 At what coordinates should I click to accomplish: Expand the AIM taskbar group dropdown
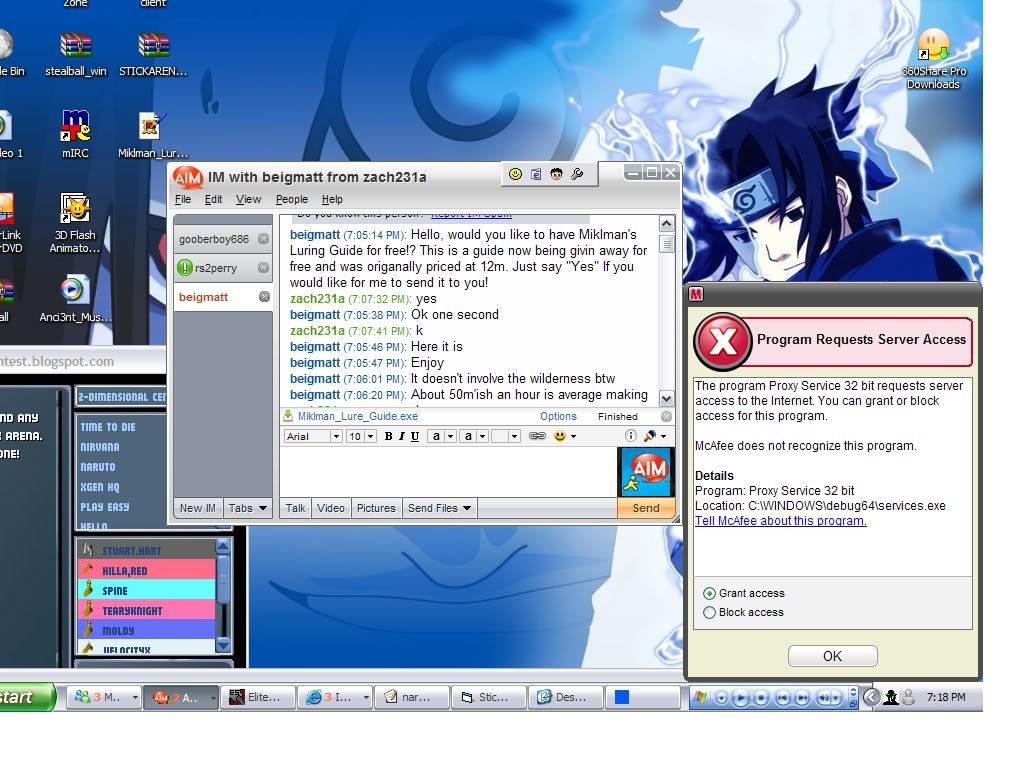[212, 698]
